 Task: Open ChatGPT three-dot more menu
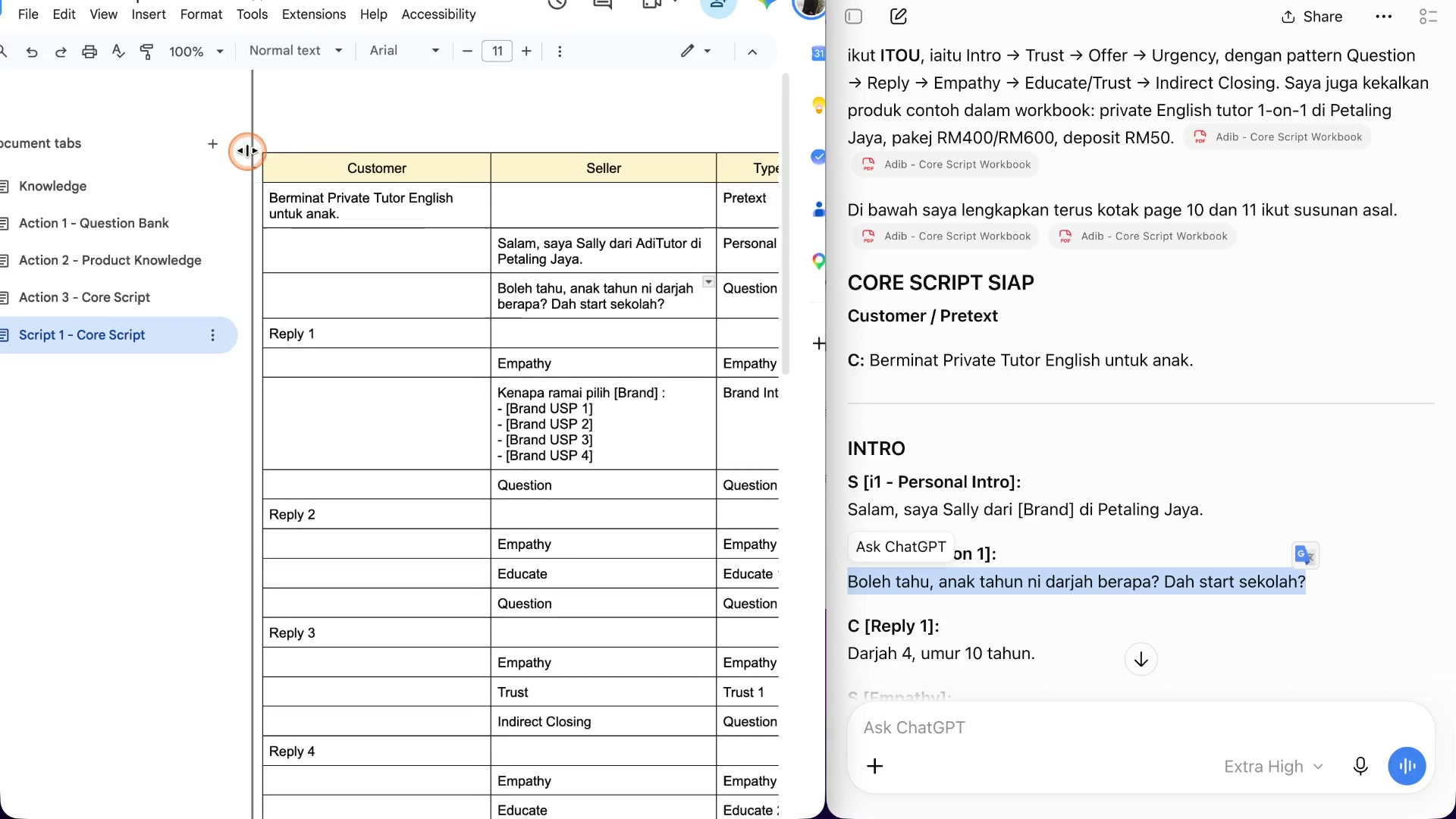pos(1384,17)
